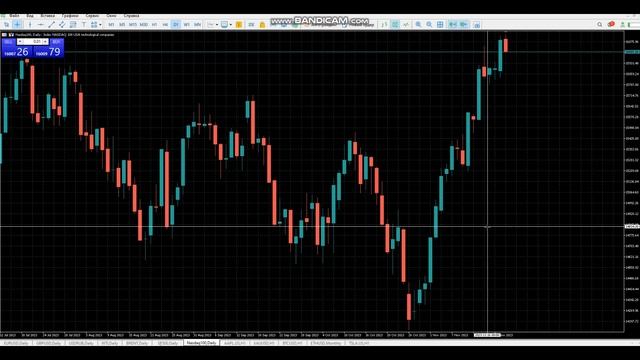Select the standard cursor tool
The height and width of the screenshot is (360, 640).
tap(7, 25)
